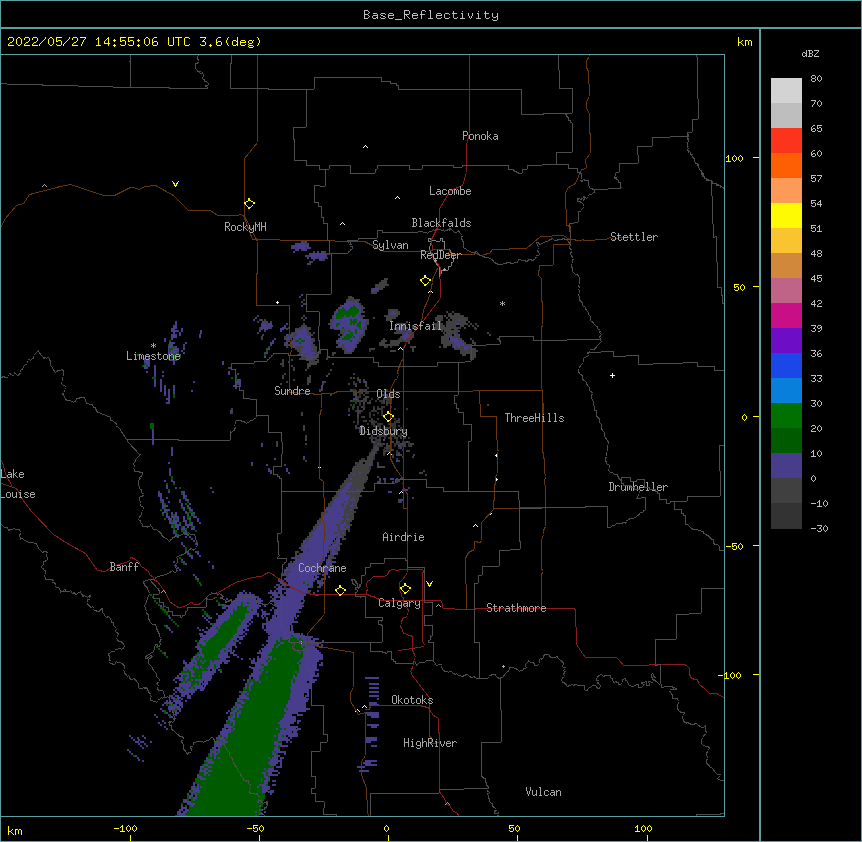Click the HighRiver label
This screenshot has height=842, width=862.
pyautogui.click(x=430, y=743)
